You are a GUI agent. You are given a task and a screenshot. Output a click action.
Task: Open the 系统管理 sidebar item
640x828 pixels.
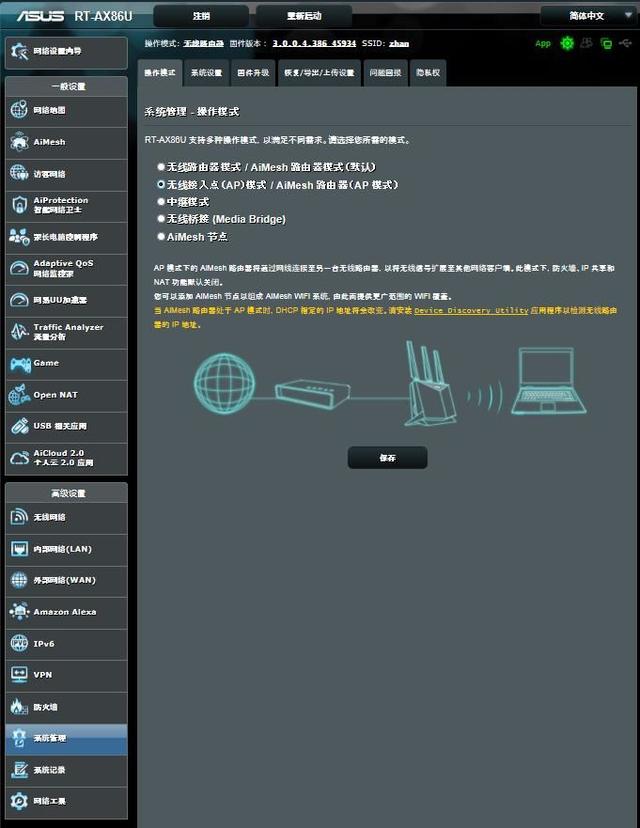click(x=67, y=738)
